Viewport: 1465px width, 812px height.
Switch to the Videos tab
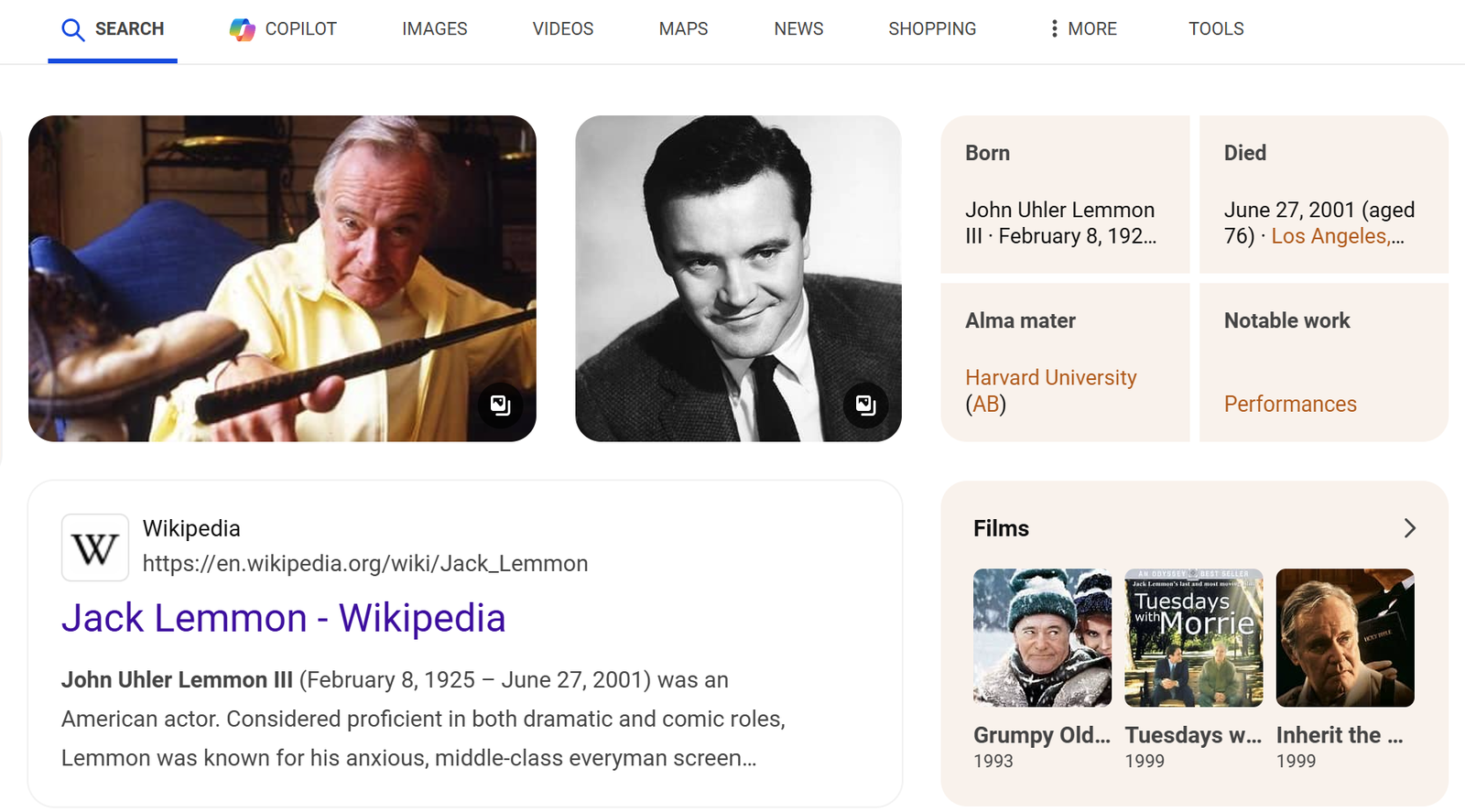point(562,29)
